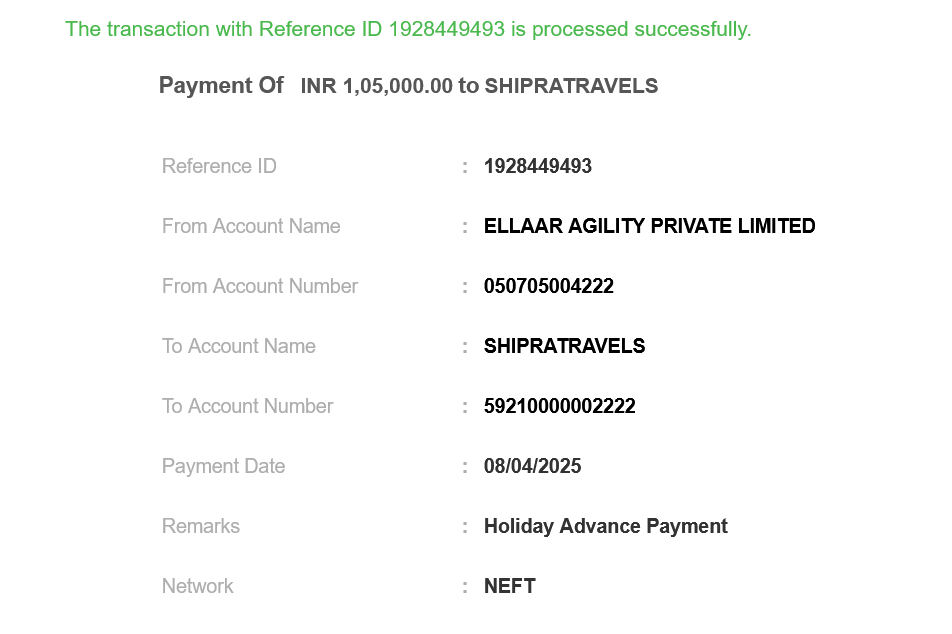The height and width of the screenshot is (634, 952).
Task: Select Holiday Advance Payment remark text
Action: pos(605,526)
